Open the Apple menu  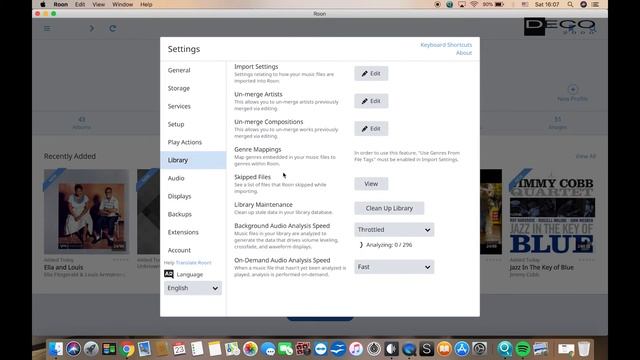click(43, 4)
